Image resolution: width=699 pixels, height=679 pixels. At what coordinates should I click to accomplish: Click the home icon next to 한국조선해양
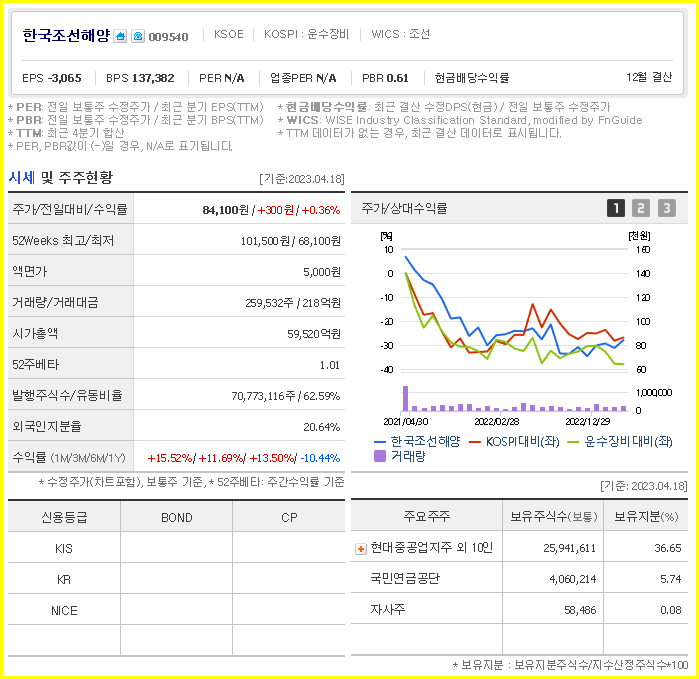click(x=120, y=36)
